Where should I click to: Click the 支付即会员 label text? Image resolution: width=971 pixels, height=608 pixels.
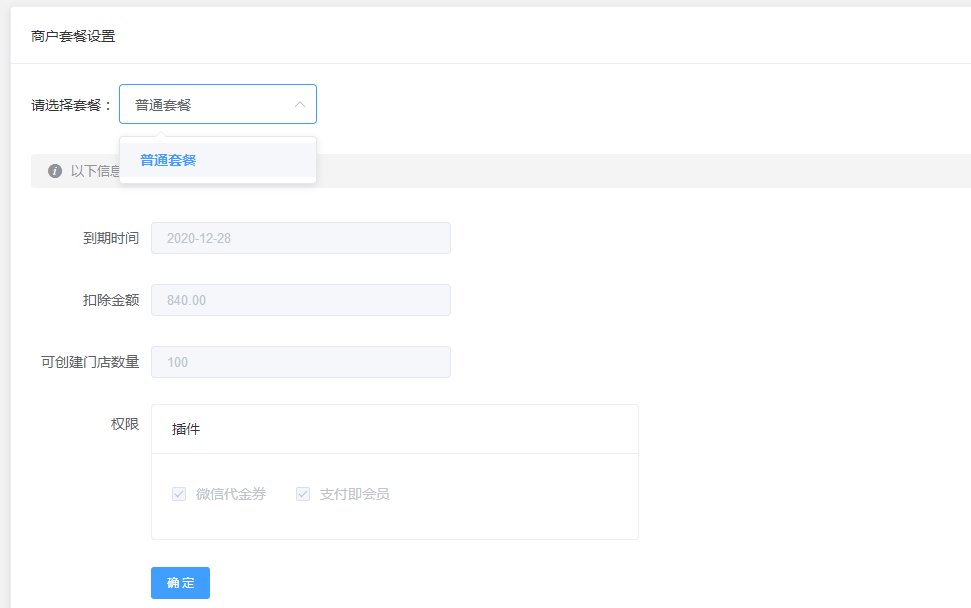click(355, 494)
